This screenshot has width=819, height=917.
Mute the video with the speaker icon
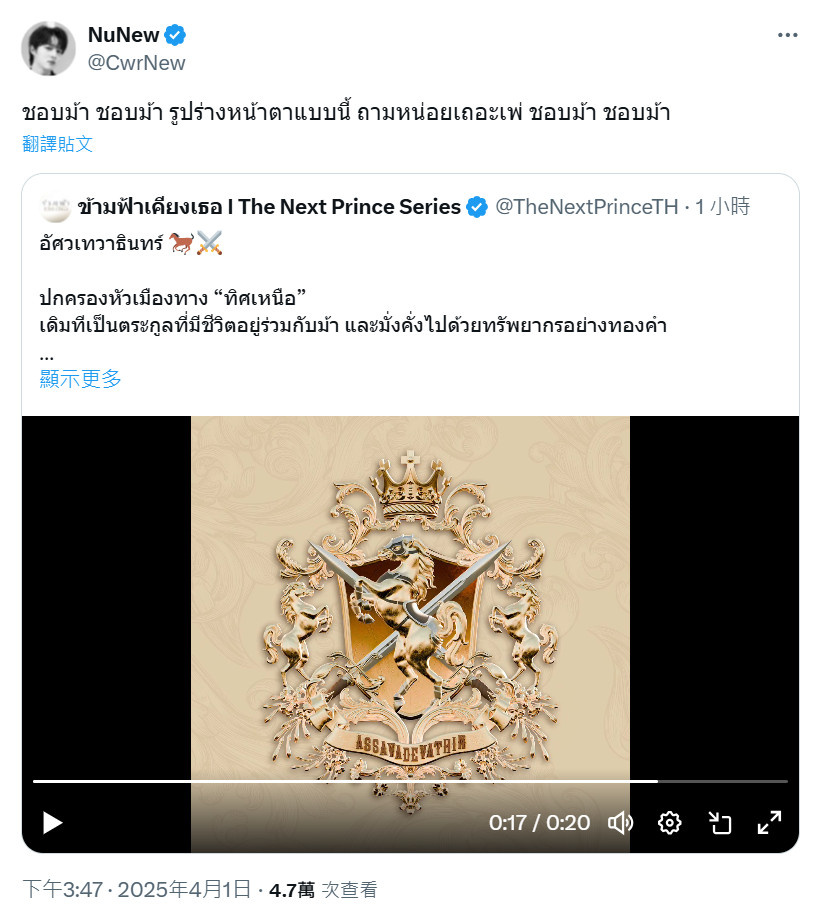(621, 823)
